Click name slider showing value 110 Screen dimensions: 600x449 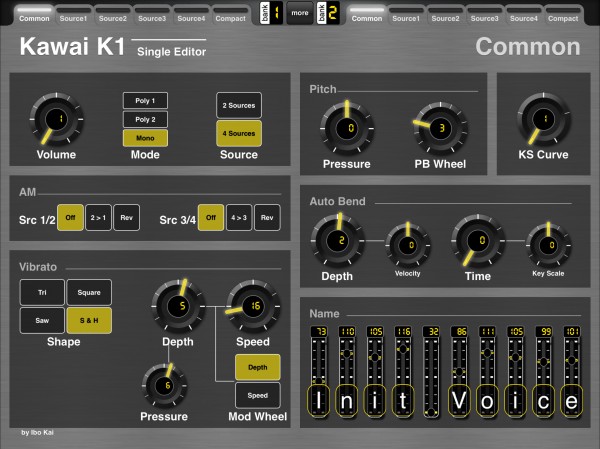click(347, 371)
